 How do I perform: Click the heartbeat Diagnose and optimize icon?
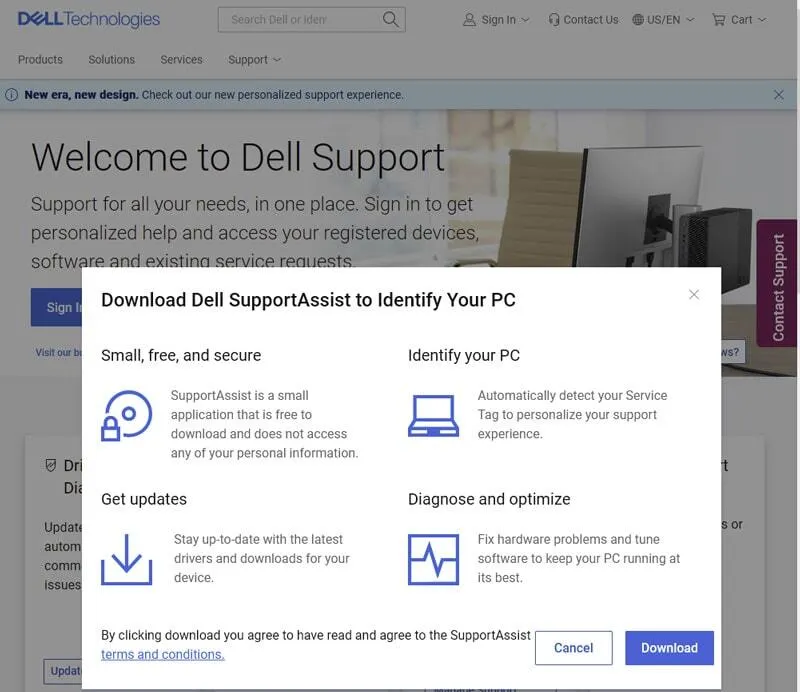pyautogui.click(x=433, y=559)
